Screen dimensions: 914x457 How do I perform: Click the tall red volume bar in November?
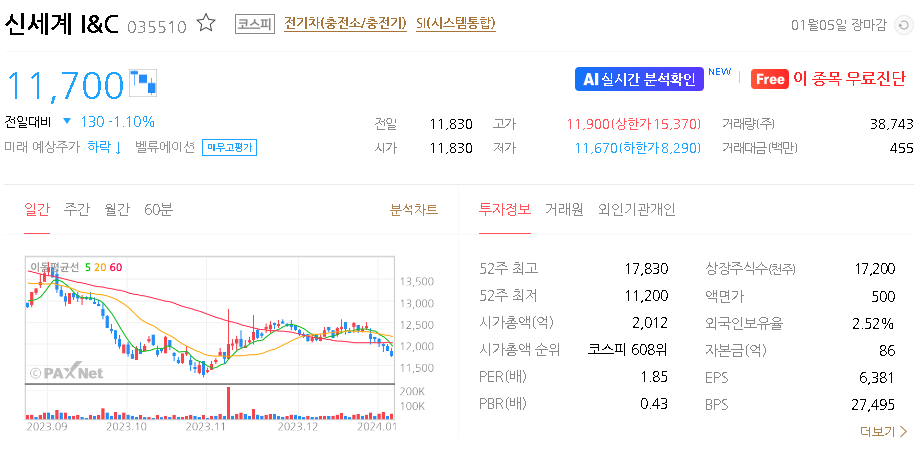point(228,403)
